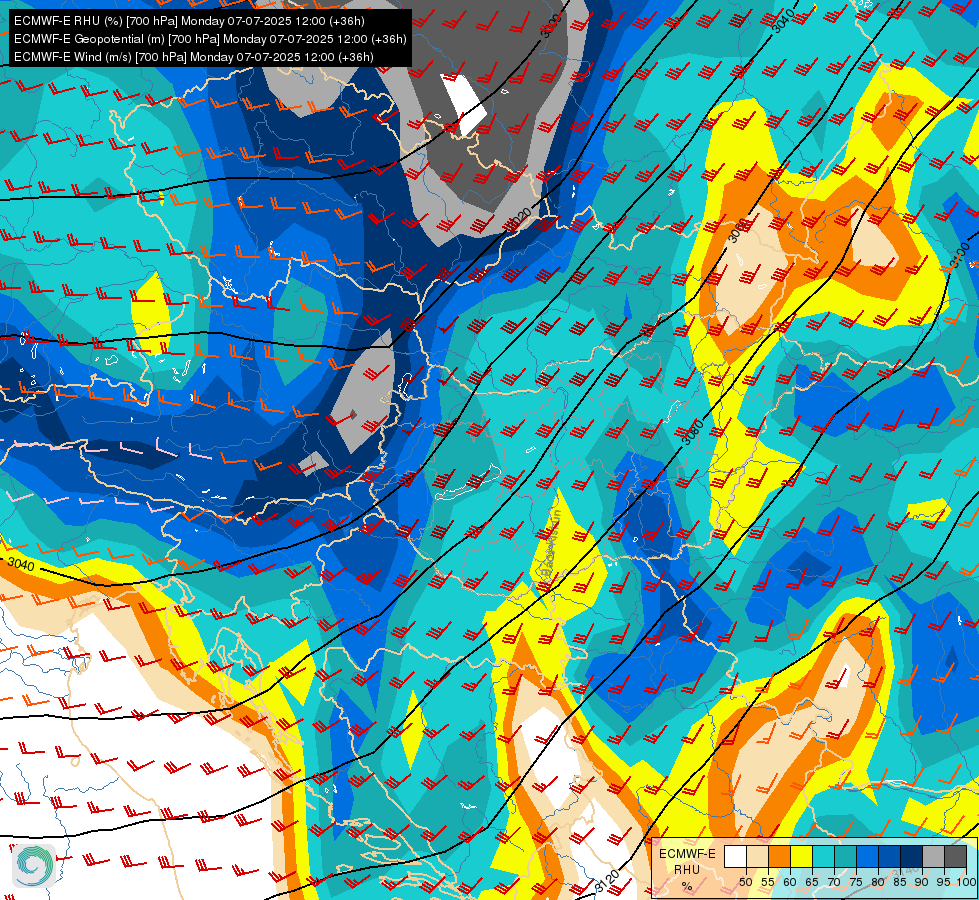Select the navy 85-90% legend swatch

coord(912,856)
